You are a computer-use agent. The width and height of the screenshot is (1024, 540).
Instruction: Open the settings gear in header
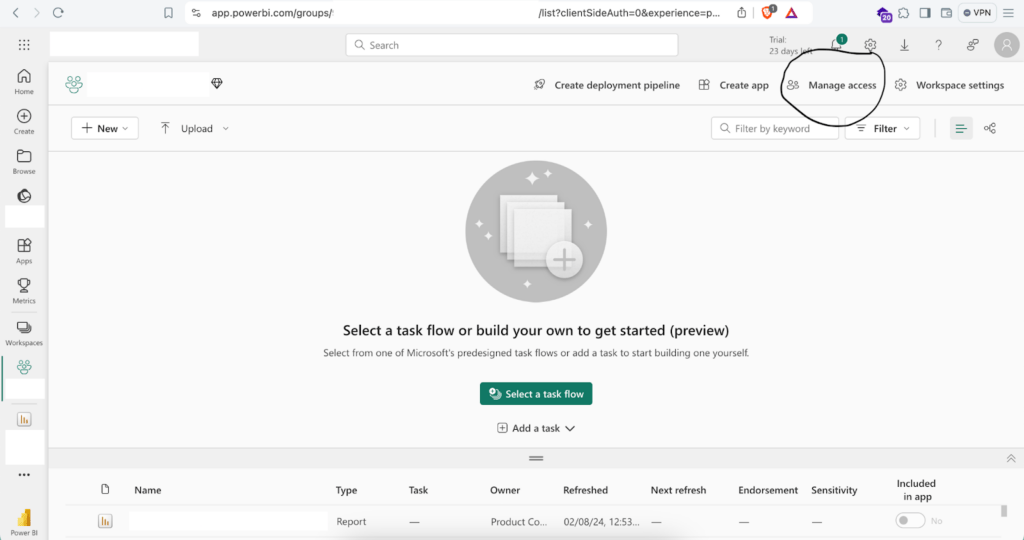870,45
